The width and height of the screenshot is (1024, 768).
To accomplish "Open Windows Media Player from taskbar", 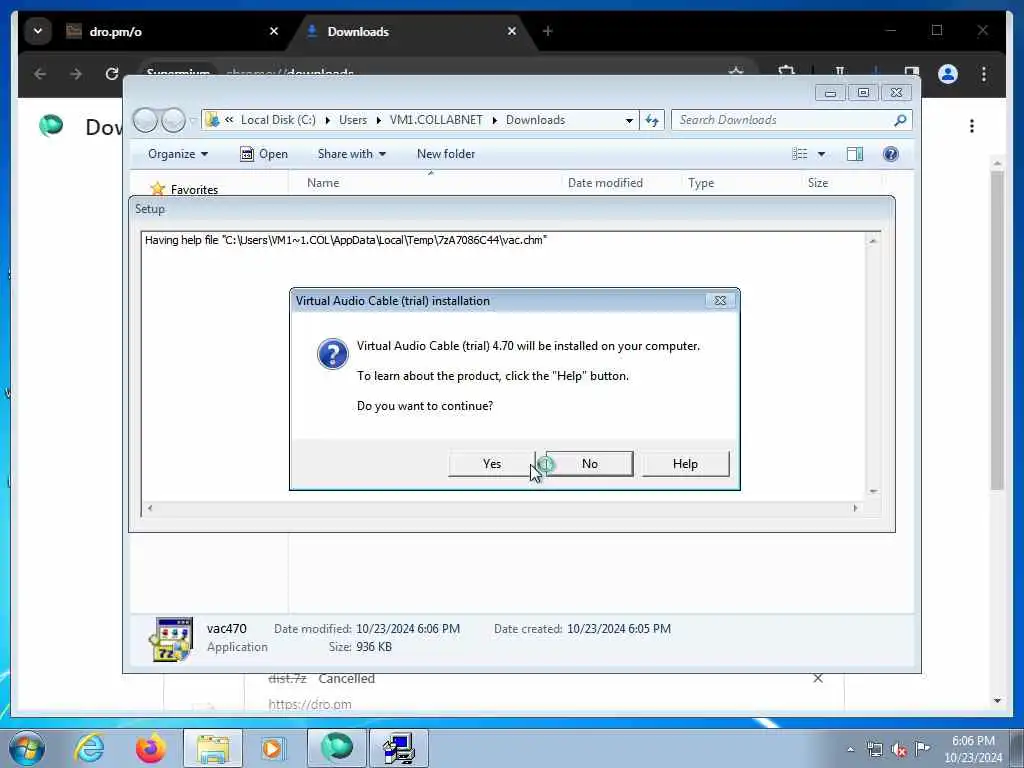I will click(273, 748).
